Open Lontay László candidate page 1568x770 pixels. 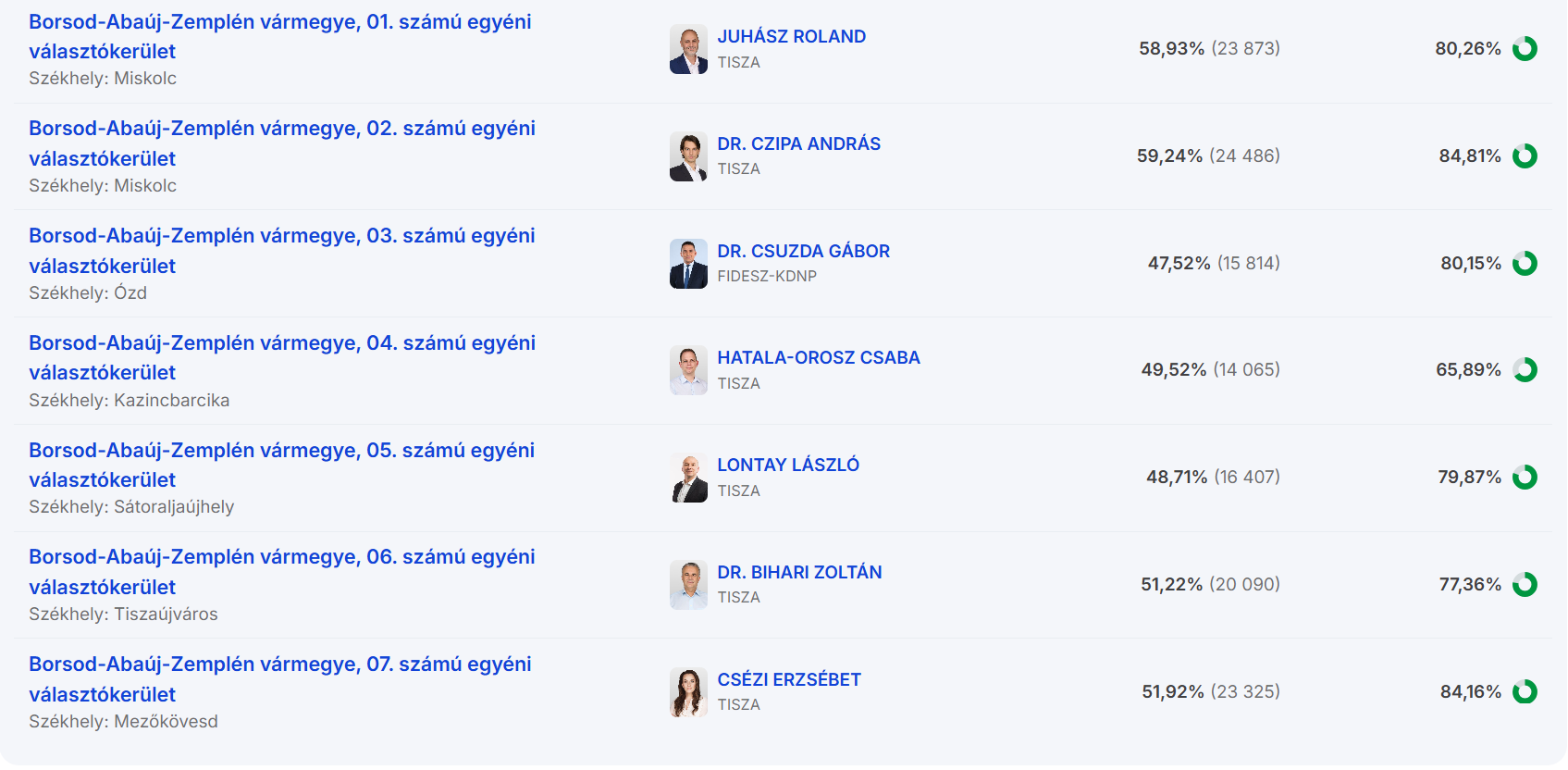(x=787, y=465)
